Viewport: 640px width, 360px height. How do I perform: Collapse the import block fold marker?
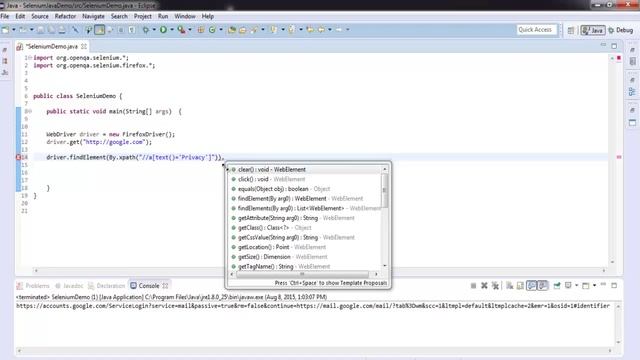pos(30,58)
